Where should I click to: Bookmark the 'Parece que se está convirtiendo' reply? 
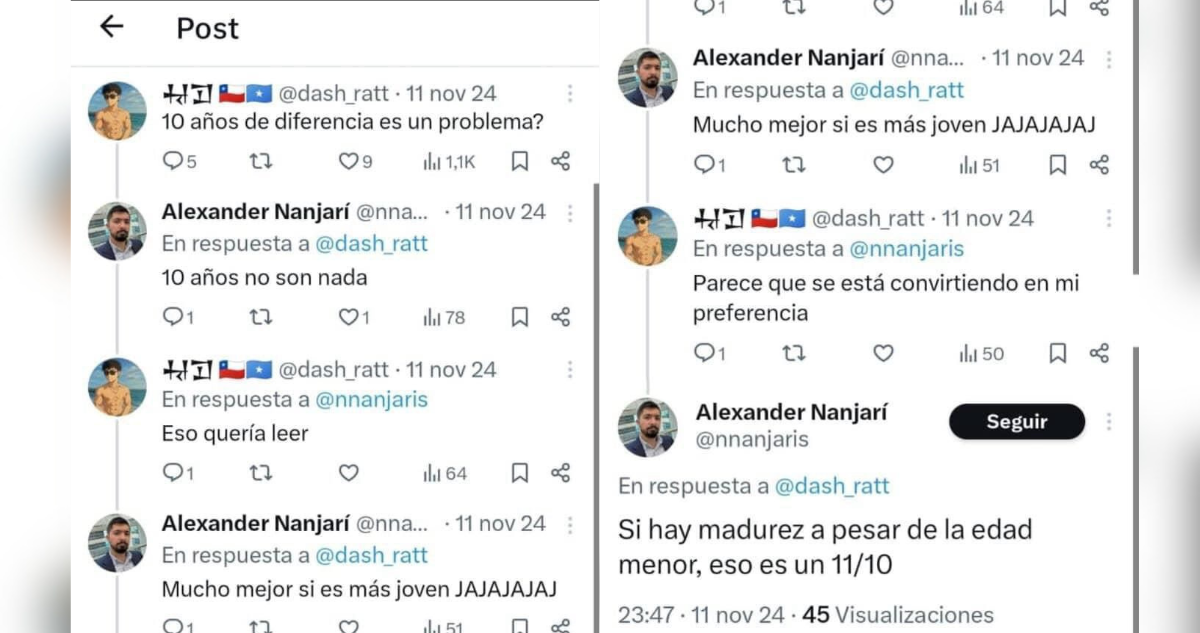click(x=1058, y=353)
